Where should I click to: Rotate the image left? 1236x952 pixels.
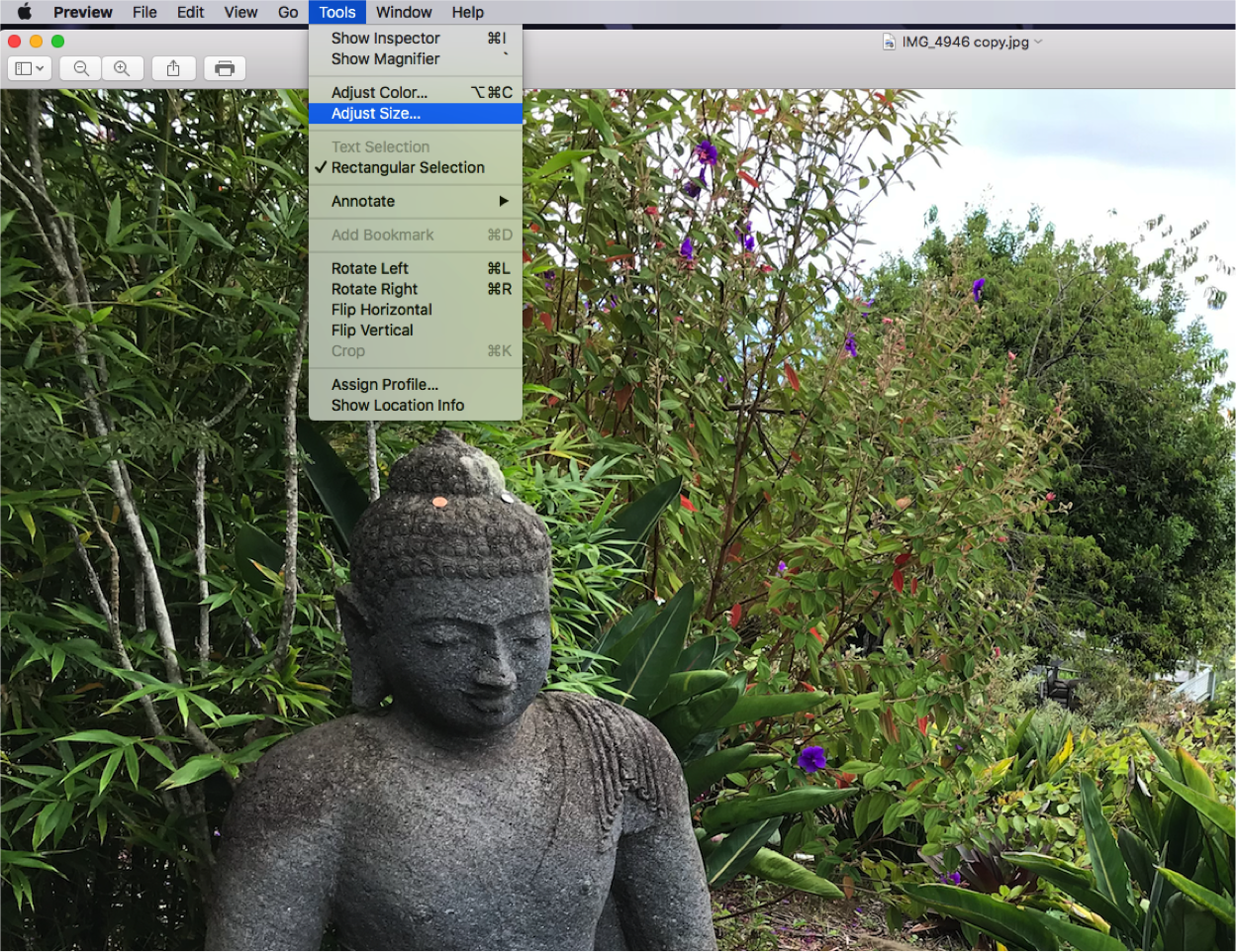(369, 268)
